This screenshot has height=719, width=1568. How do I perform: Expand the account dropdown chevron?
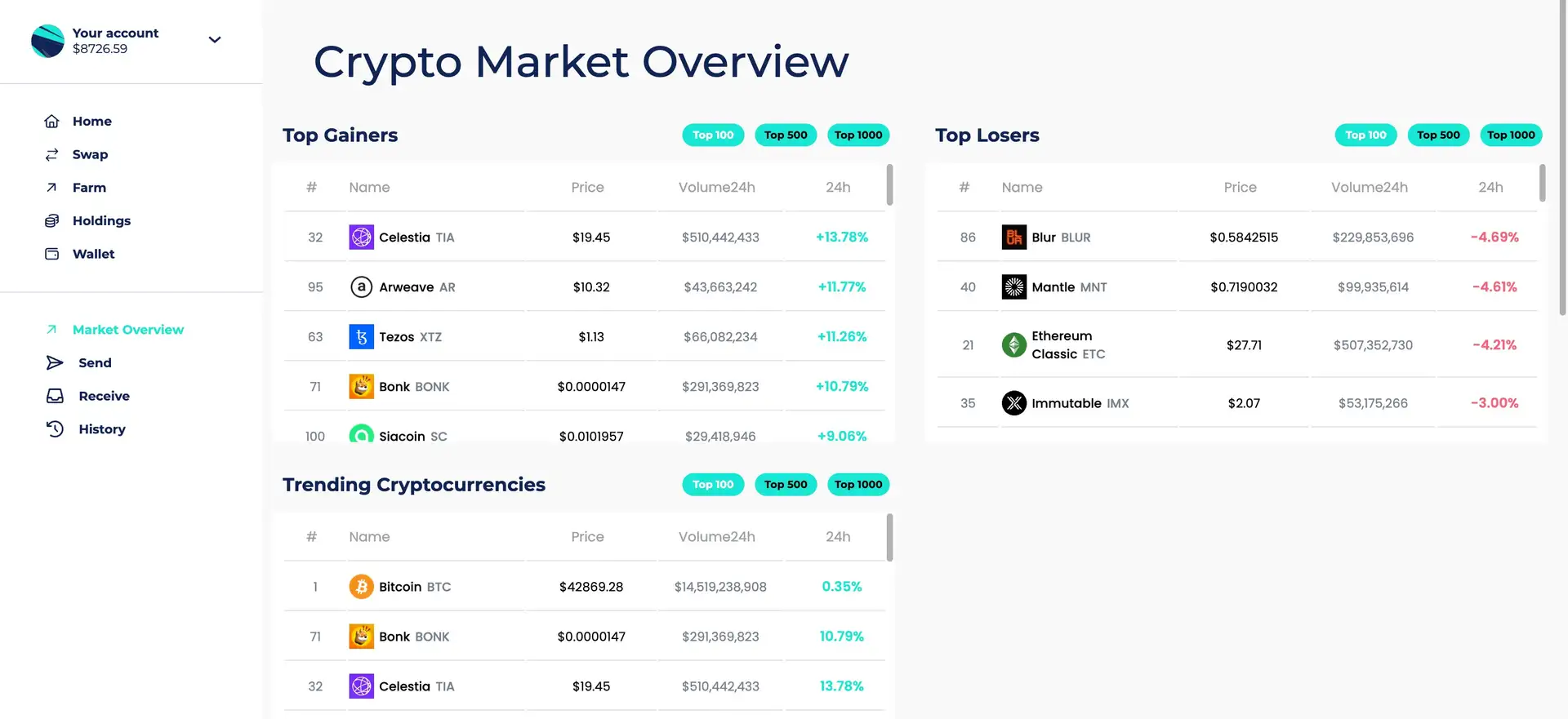point(215,40)
